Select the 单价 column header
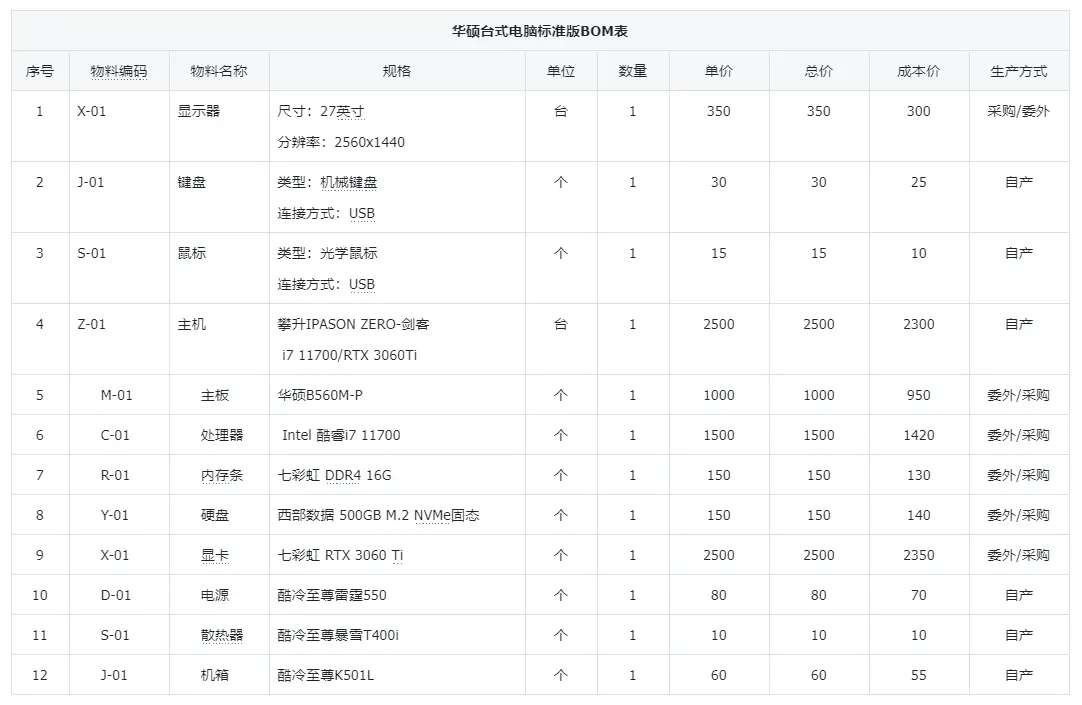The width and height of the screenshot is (1082, 705). click(718, 71)
